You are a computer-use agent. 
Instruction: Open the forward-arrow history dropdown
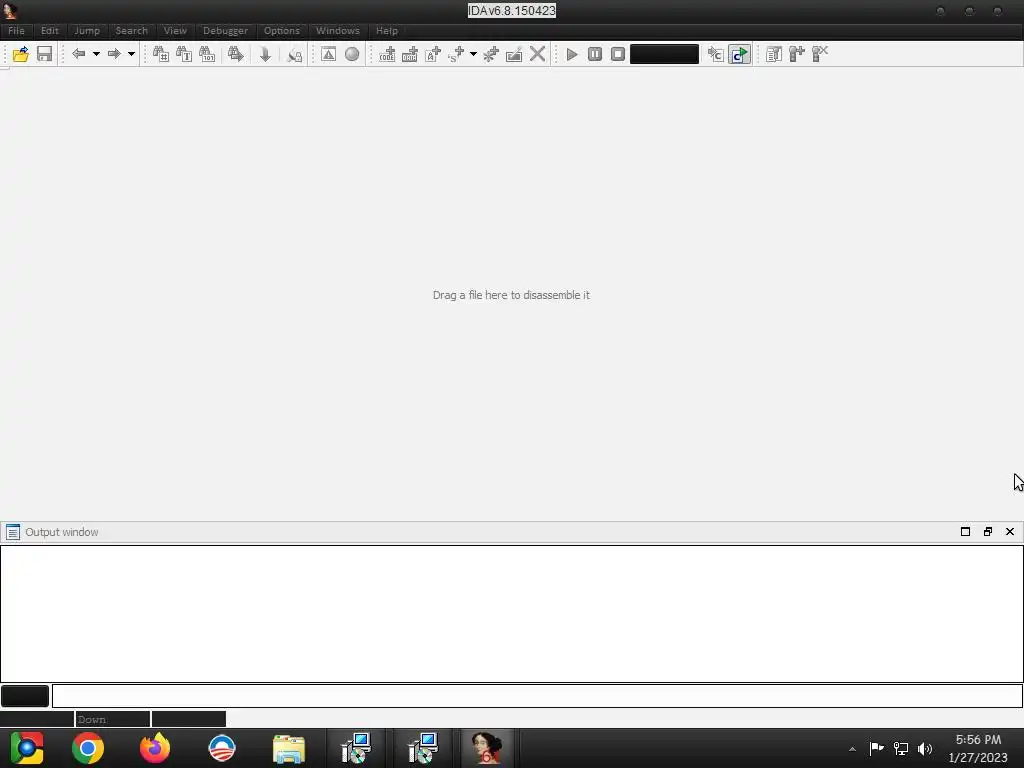pos(131,54)
